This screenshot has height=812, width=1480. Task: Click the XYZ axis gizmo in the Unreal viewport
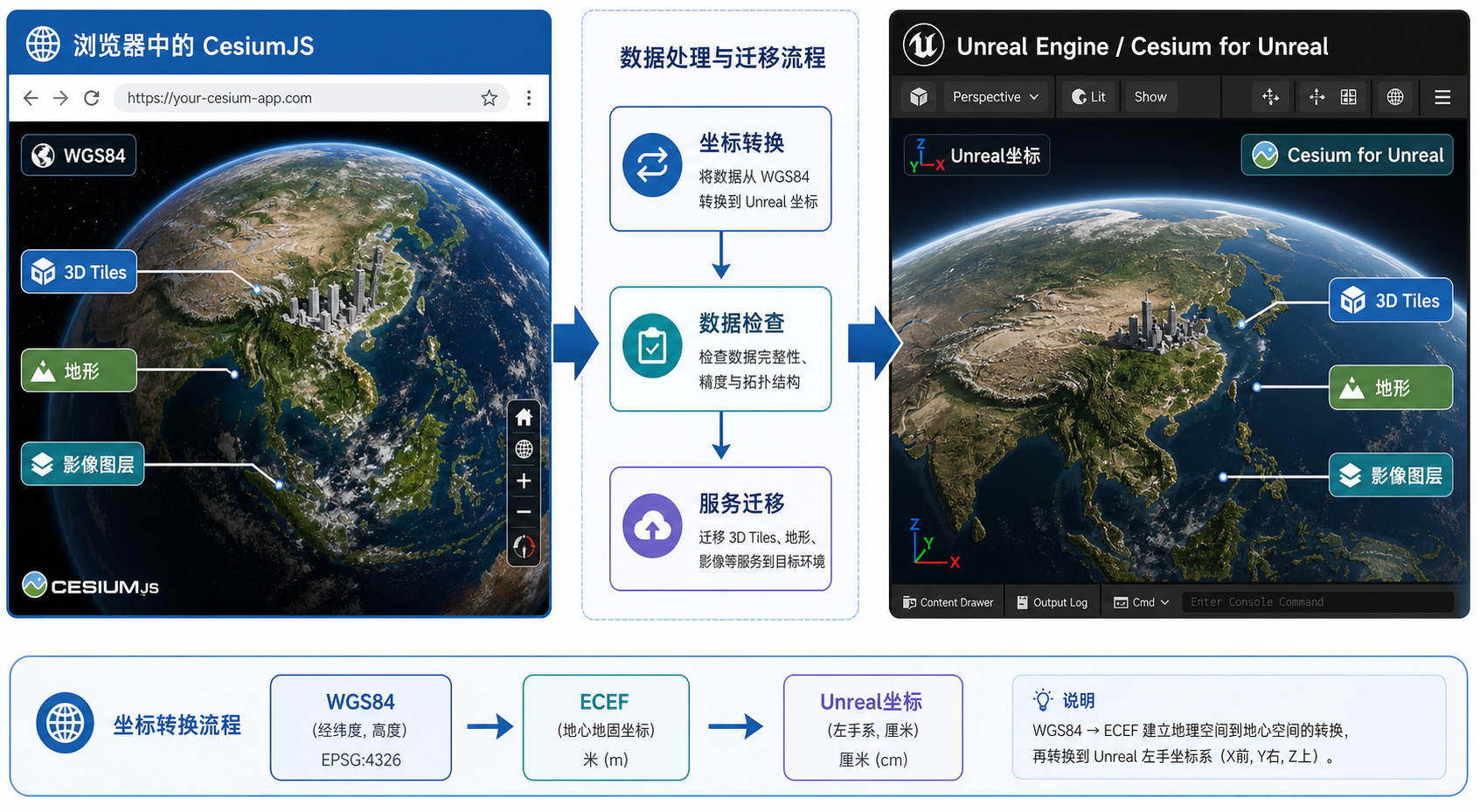coord(934,544)
